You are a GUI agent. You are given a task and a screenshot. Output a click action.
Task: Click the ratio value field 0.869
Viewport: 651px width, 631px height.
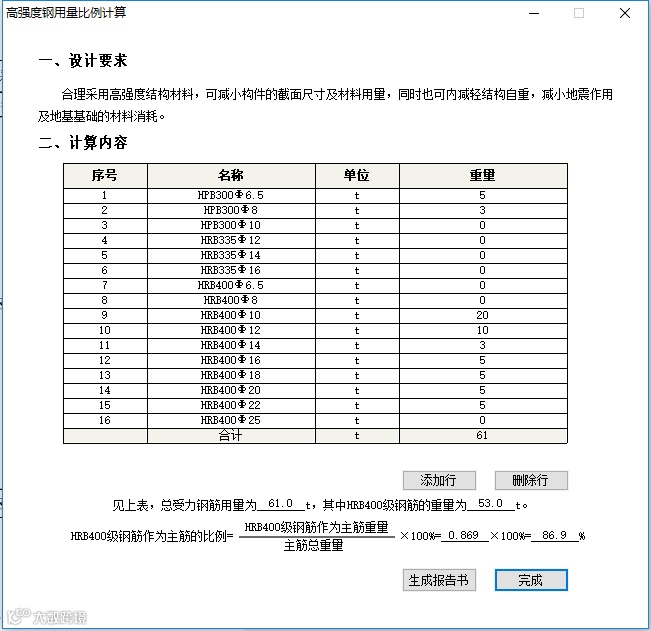pos(464,536)
